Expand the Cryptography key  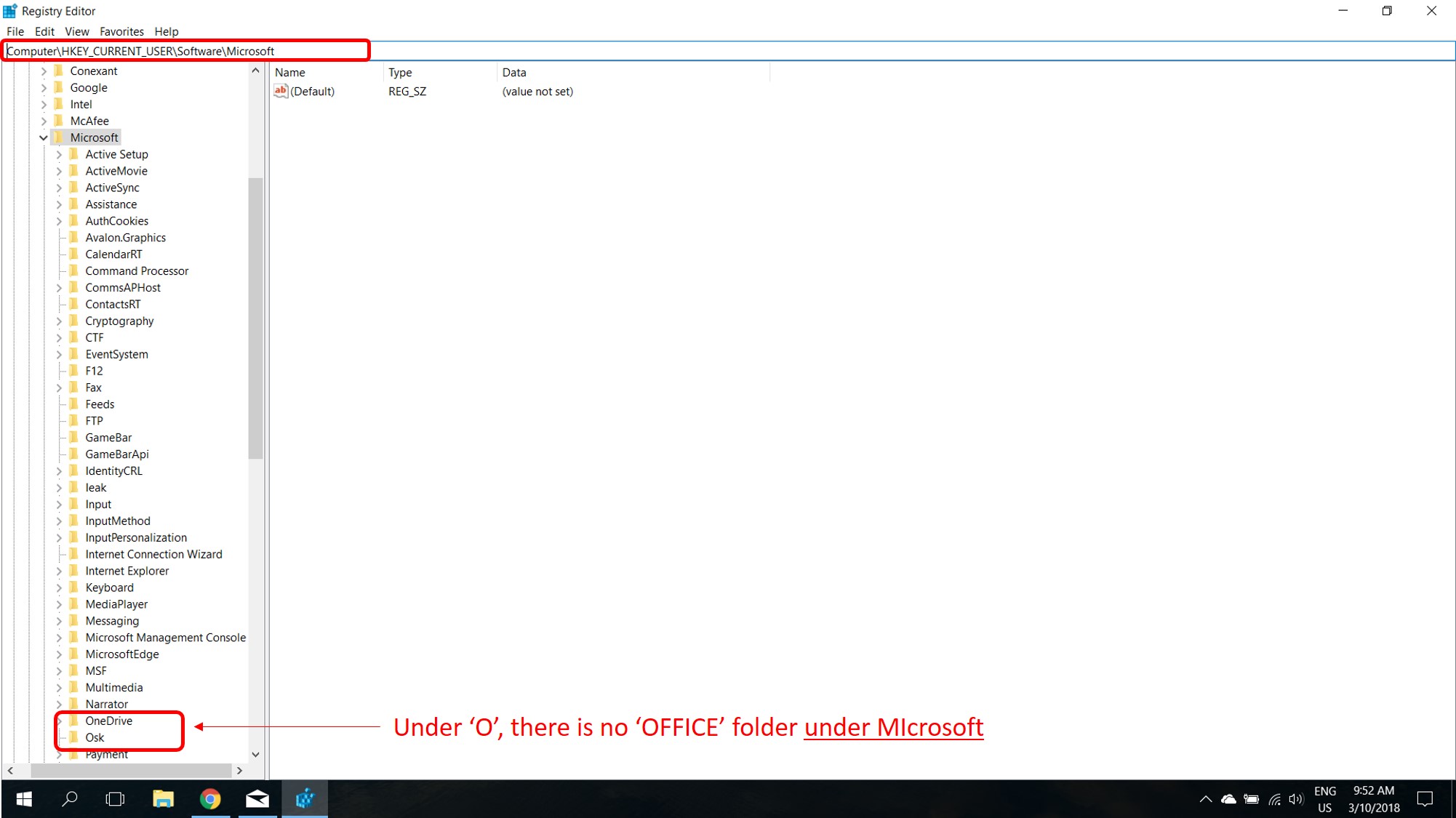(59, 321)
